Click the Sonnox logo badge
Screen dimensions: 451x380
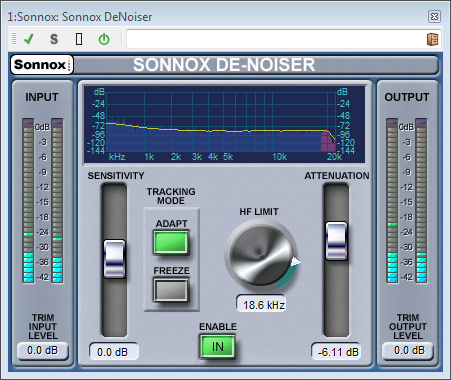(x=42, y=64)
